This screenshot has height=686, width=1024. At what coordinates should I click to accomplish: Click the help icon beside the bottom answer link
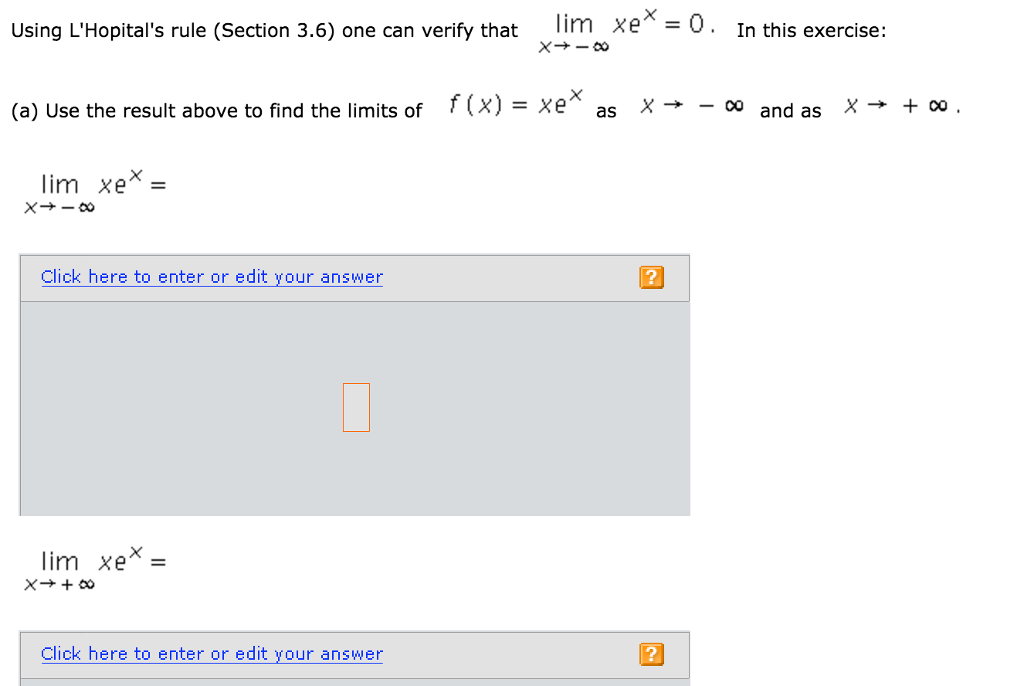coord(651,654)
